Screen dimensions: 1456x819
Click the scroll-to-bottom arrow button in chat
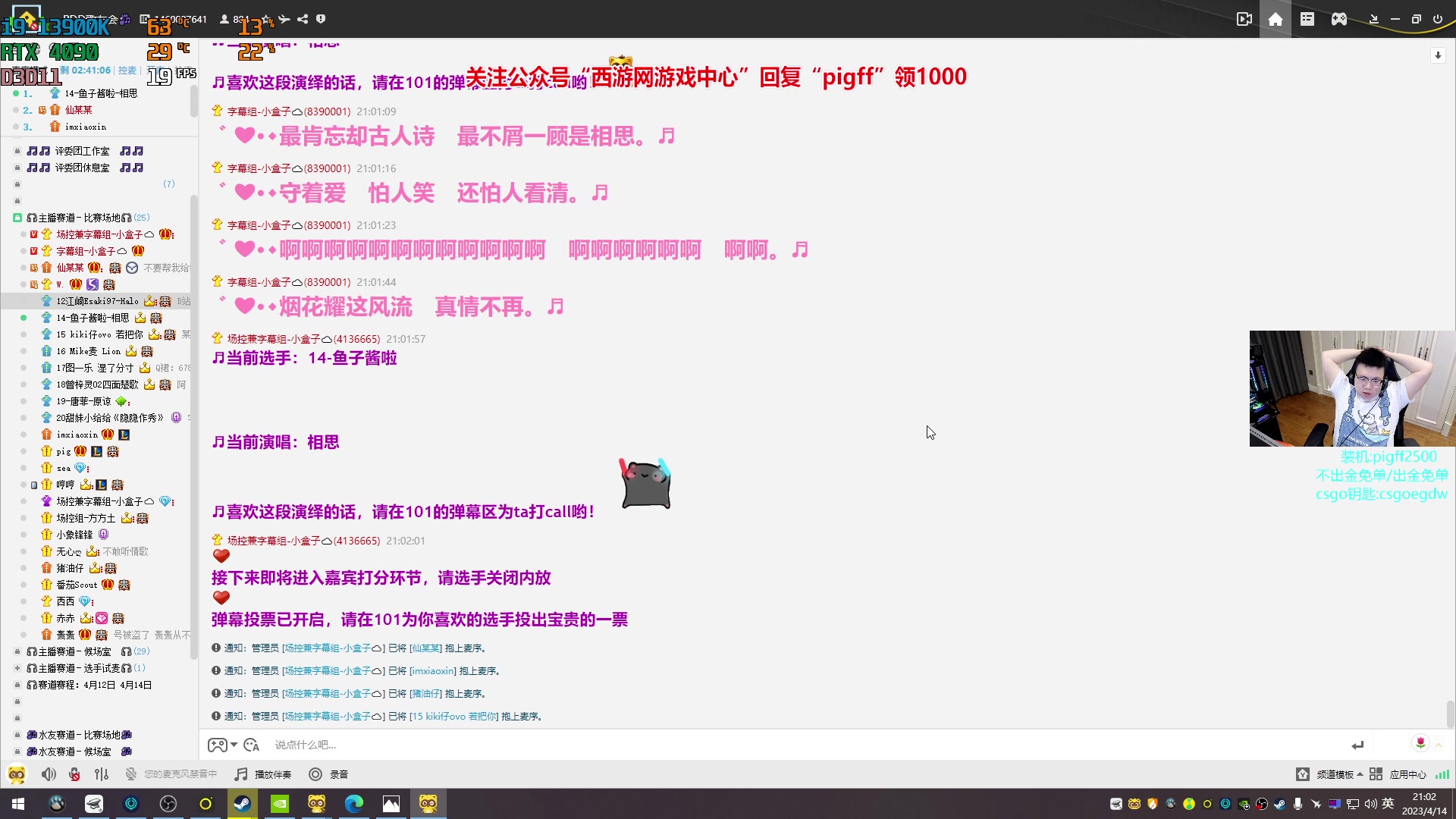pyautogui.click(x=1438, y=55)
